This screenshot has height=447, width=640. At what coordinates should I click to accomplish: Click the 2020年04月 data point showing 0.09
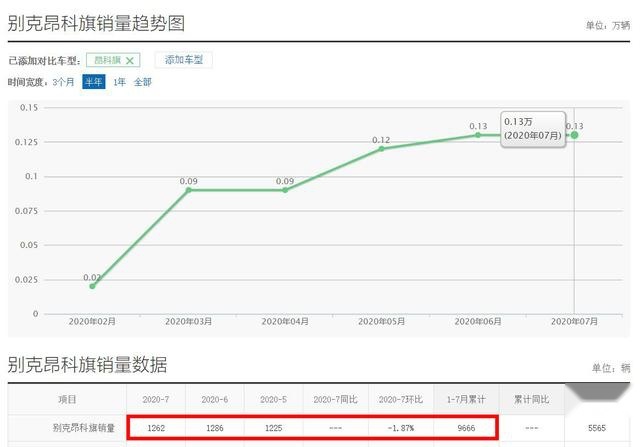285,190
